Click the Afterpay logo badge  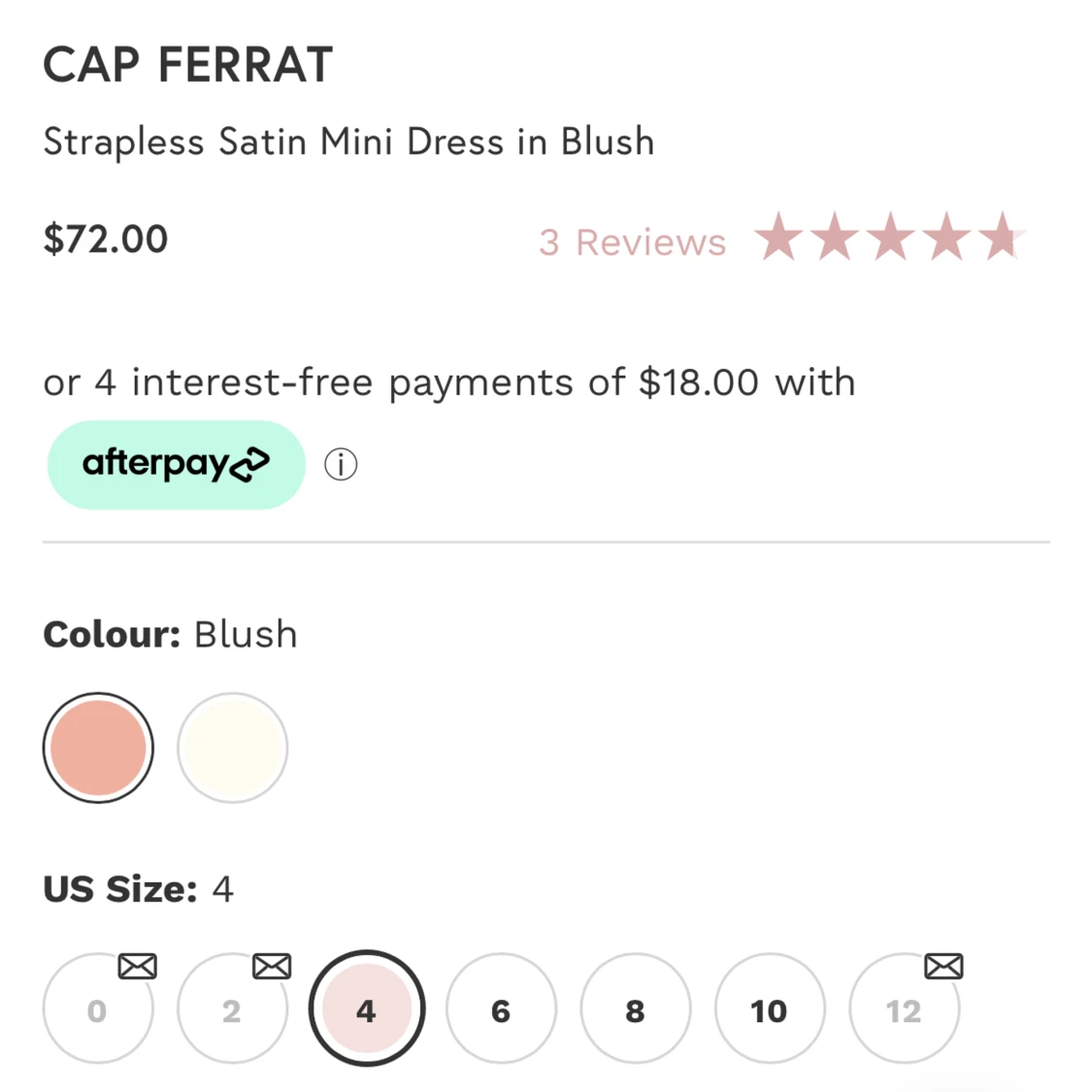[x=177, y=465]
